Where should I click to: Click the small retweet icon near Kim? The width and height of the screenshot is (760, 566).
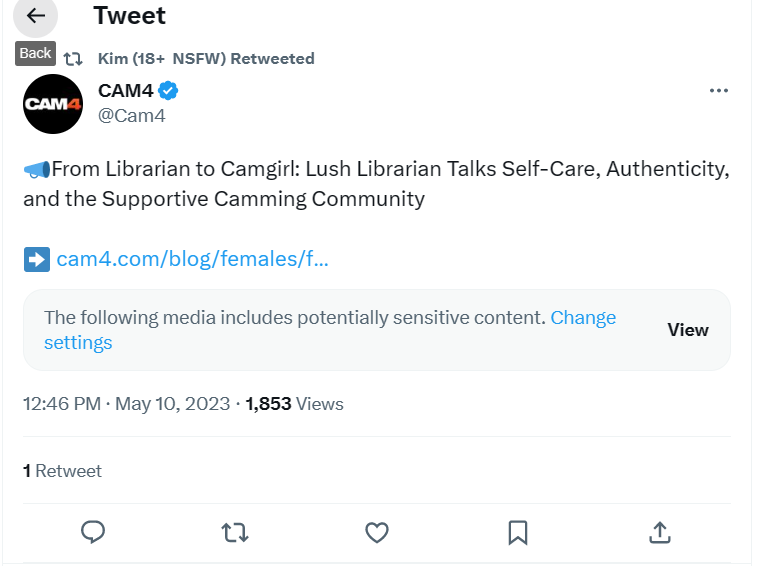coord(73,59)
